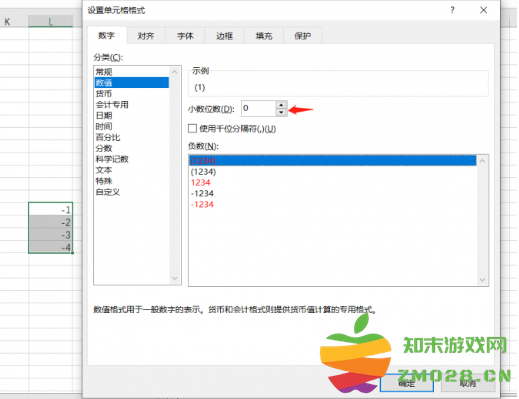Select column L header in spreadsheet
This screenshot has height=399, width=519.
(51, 22)
